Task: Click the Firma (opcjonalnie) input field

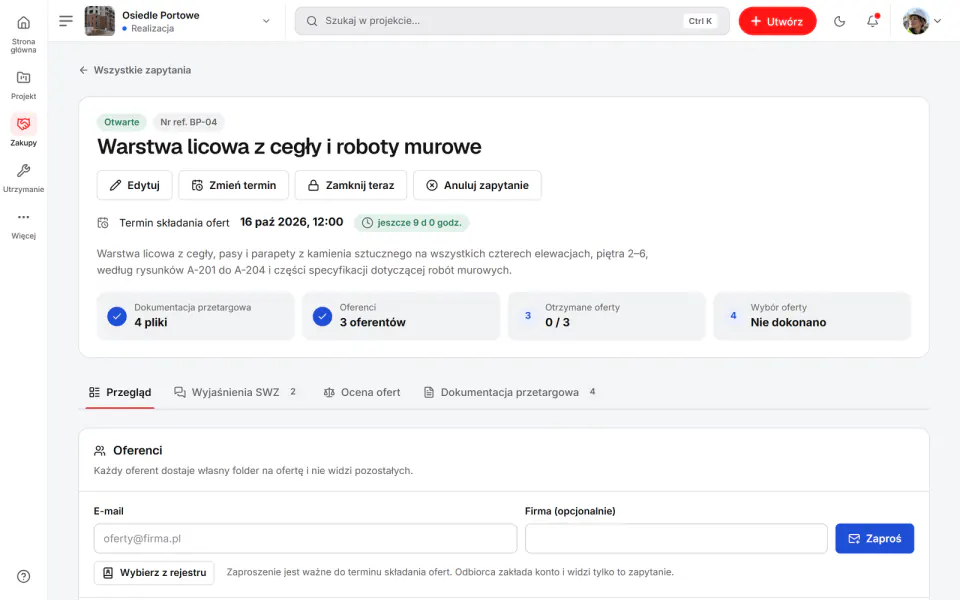Action: click(676, 538)
